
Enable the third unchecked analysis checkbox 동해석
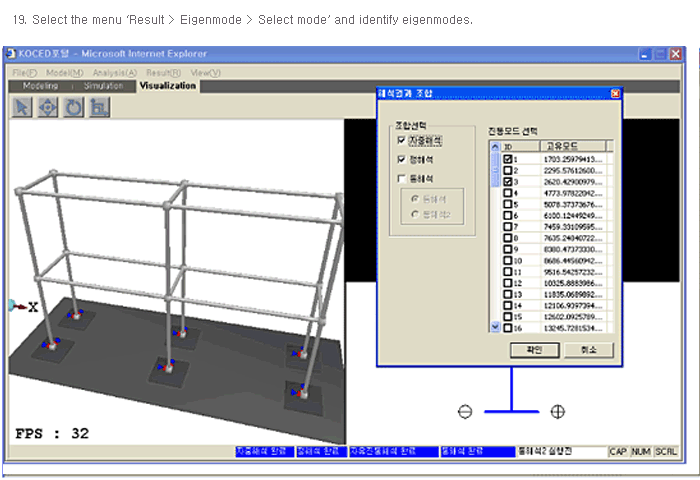point(402,178)
